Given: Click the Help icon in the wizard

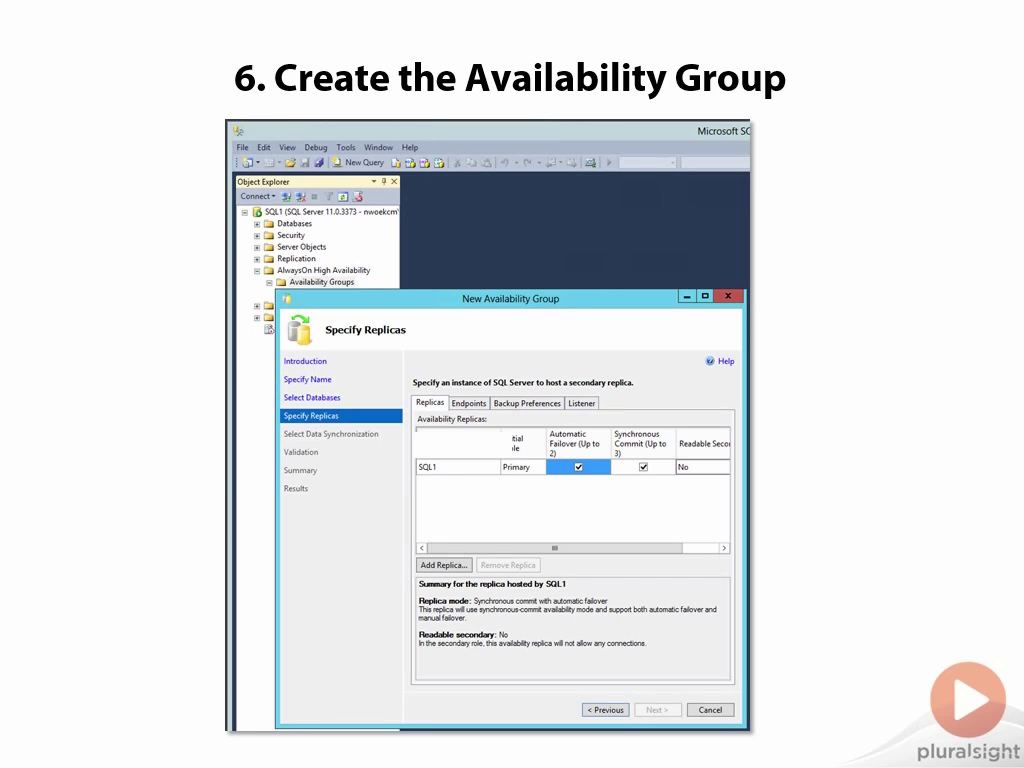Looking at the screenshot, I should tap(710, 361).
